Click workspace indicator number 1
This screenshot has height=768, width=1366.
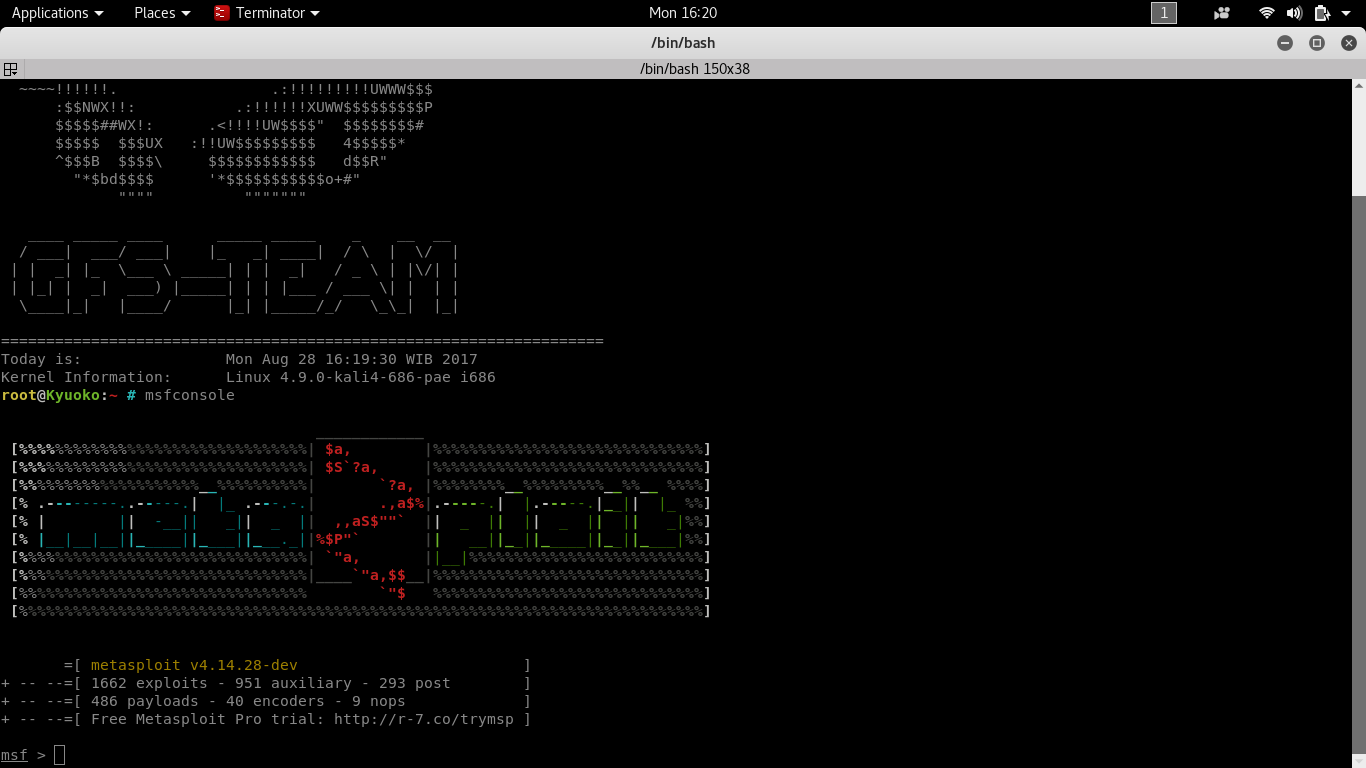tap(1164, 13)
